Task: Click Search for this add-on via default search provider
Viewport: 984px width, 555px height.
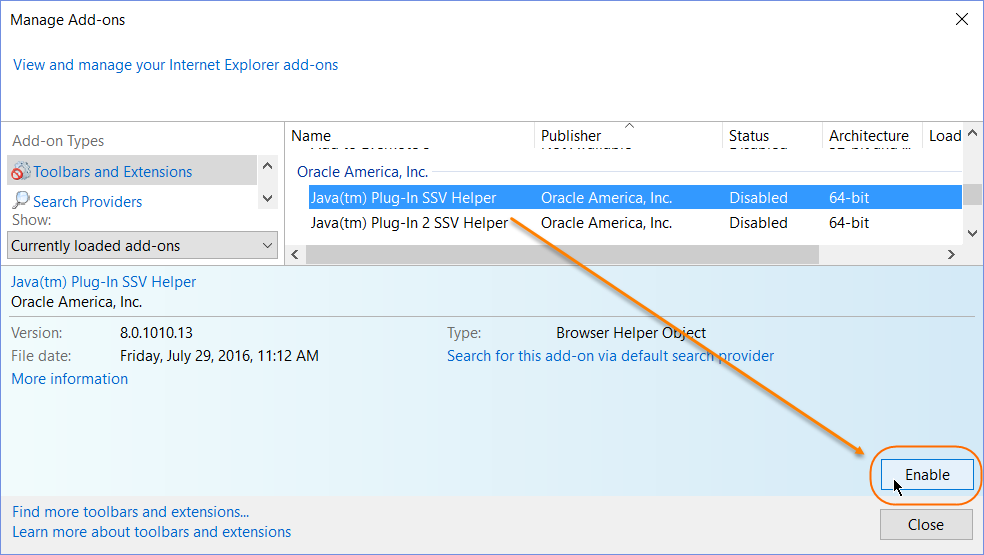Action: coord(610,356)
